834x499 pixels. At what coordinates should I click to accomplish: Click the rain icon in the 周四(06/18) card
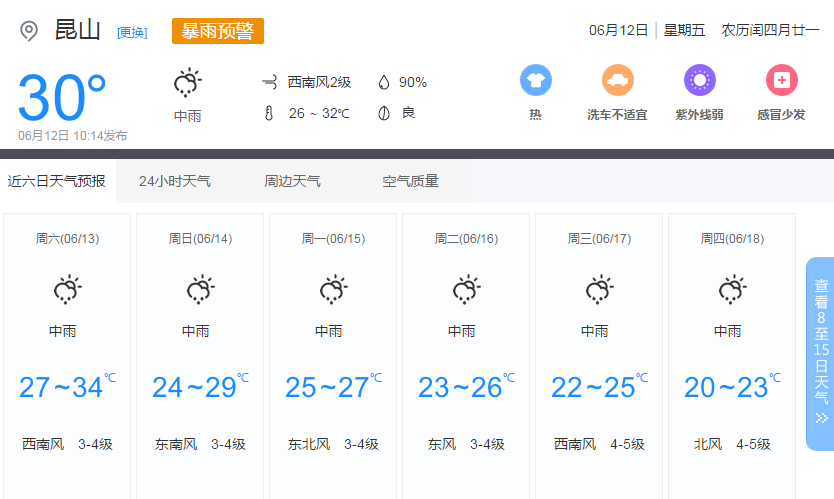732,291
